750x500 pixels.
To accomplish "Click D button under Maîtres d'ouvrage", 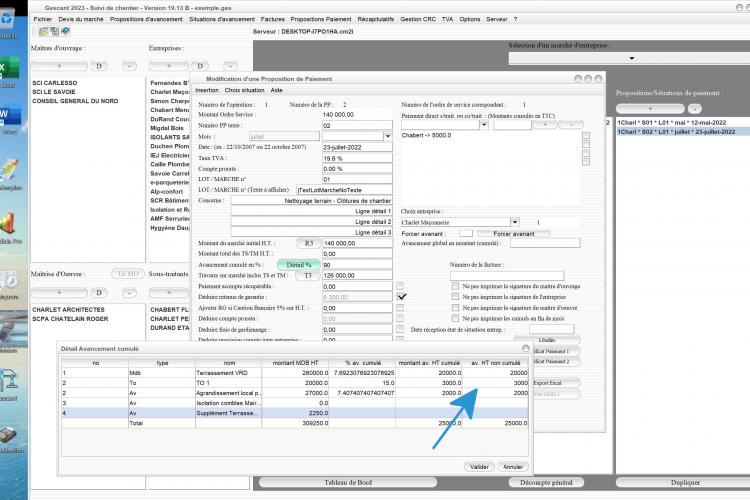I will click(99, 66).
